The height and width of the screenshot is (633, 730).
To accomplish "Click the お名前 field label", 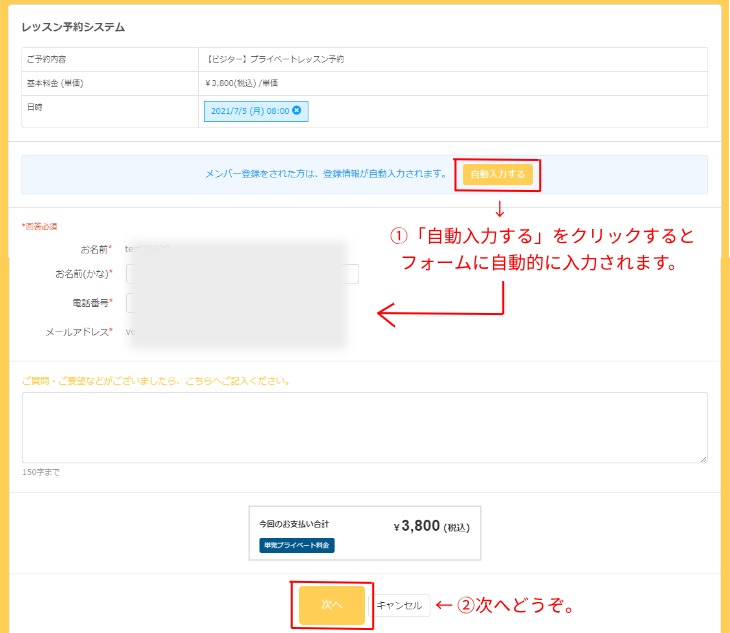I will tap(95, 247).
